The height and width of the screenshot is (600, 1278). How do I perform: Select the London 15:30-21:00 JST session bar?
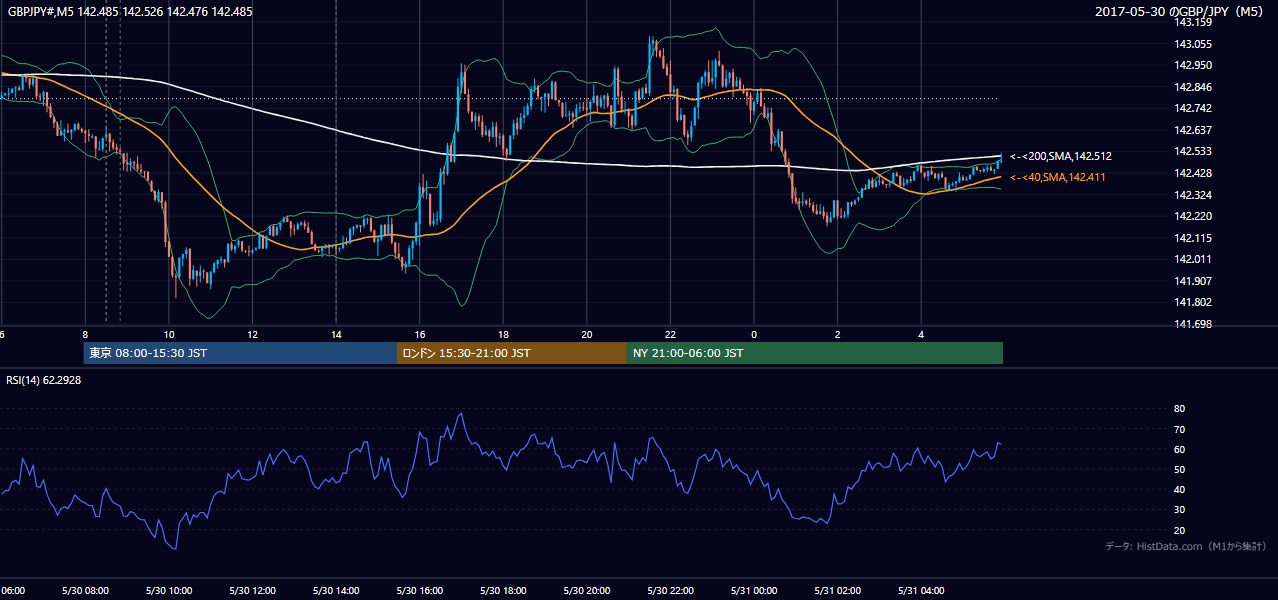tap(512, 353)
